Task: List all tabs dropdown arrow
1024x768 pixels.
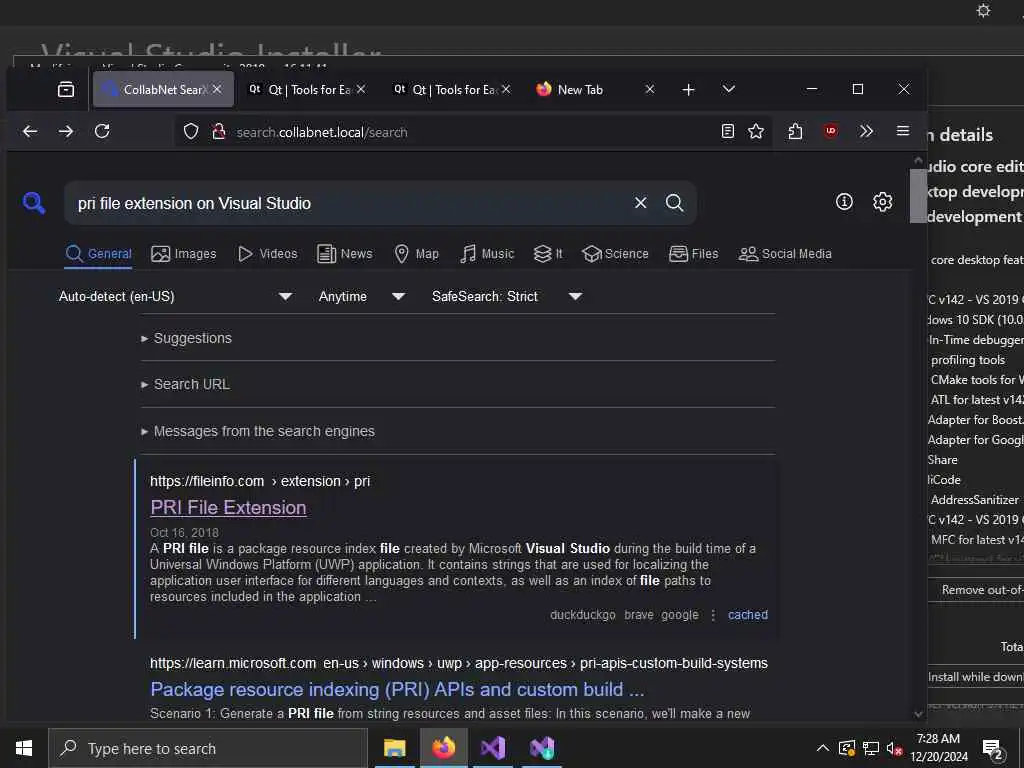Action: (x=729, y=89)
